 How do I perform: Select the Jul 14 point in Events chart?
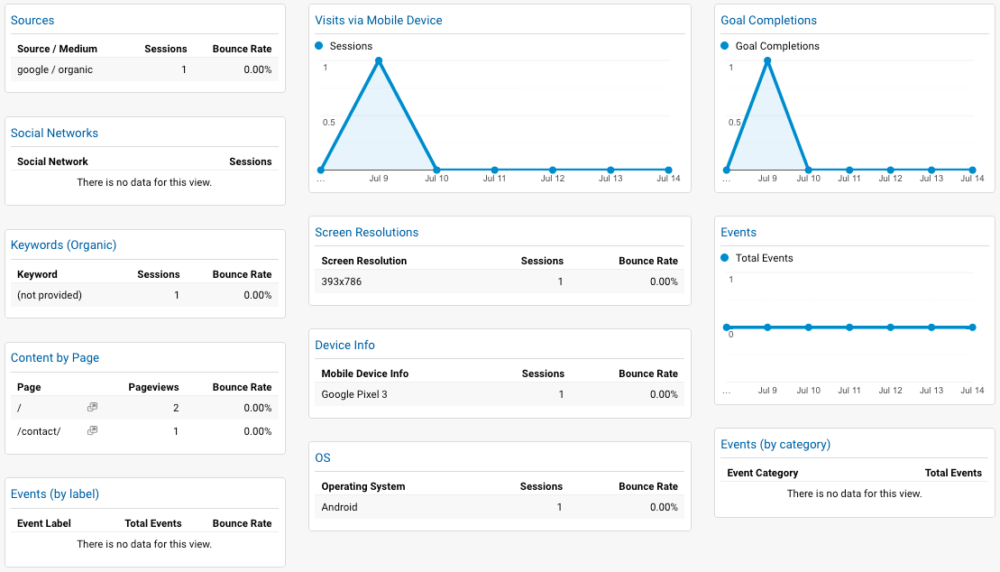tap(973, 327)
